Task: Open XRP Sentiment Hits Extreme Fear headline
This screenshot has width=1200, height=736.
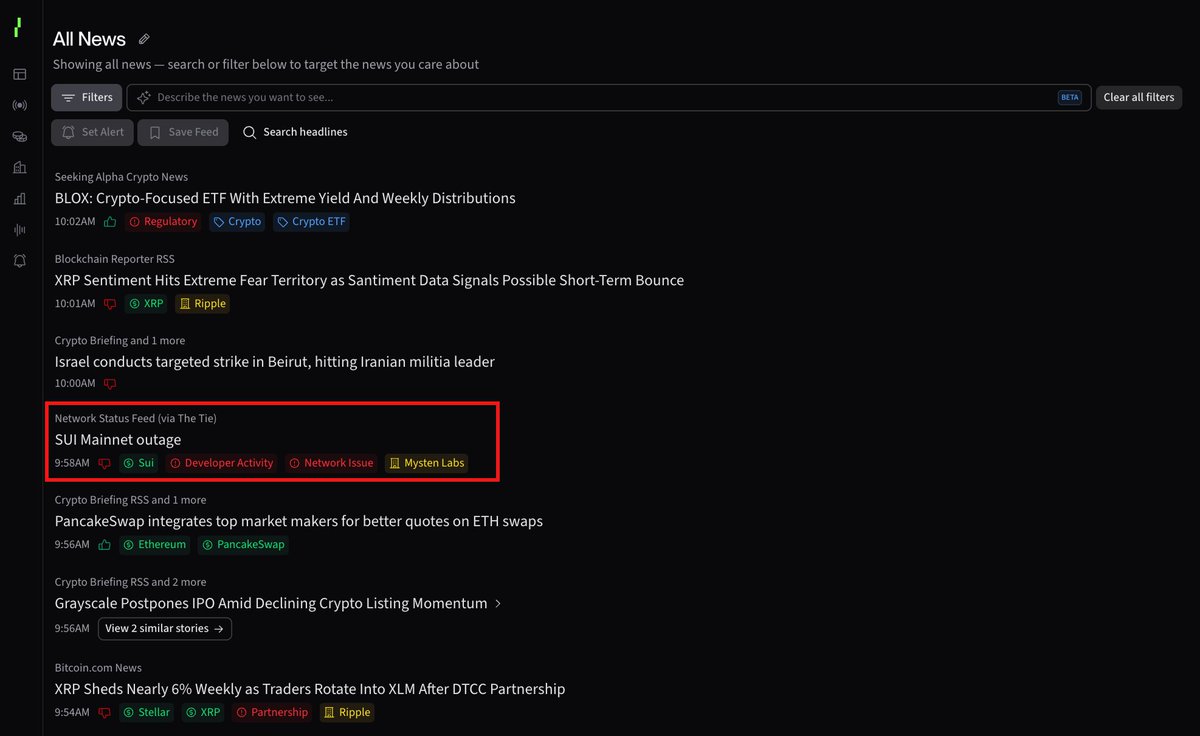Action: tap(369, 280)
